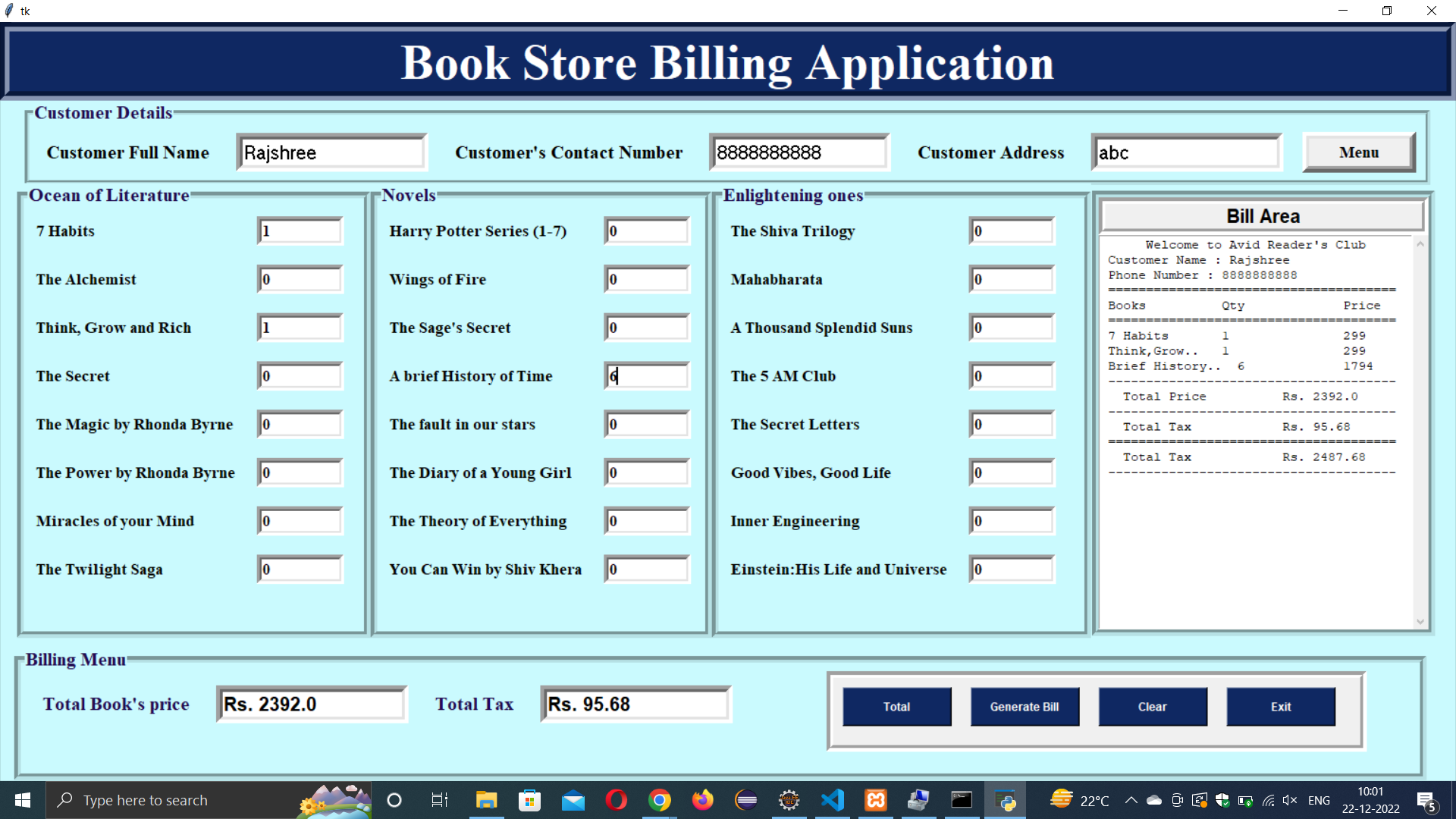Open the Wi-Fi network tray icon
The height and width of the screenshot is (819, 1456).
(1268, 800)
